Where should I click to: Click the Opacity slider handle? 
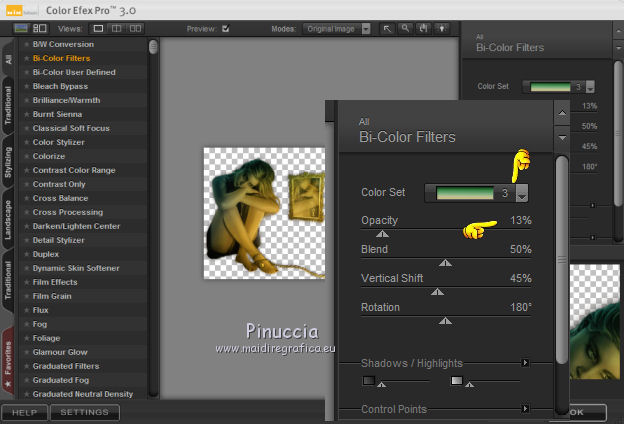382,234
